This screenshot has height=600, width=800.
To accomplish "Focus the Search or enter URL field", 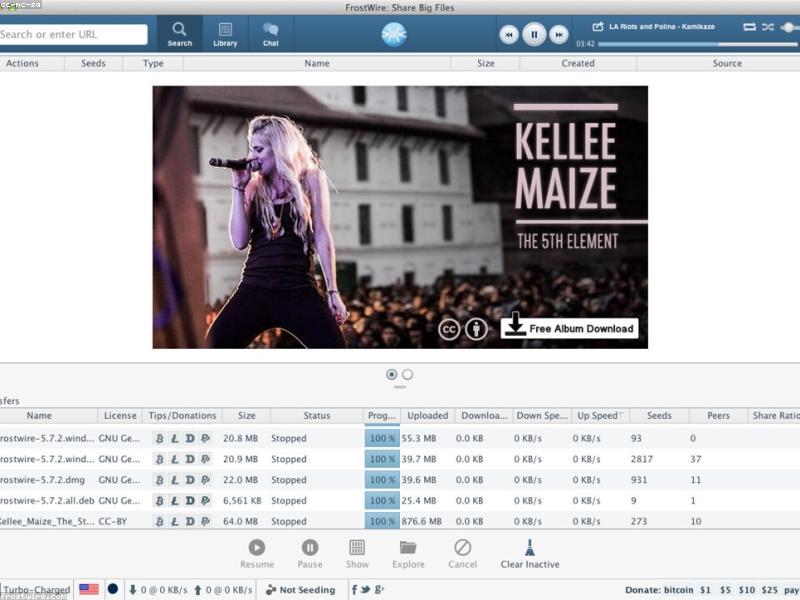I will [x=73, y=34].
